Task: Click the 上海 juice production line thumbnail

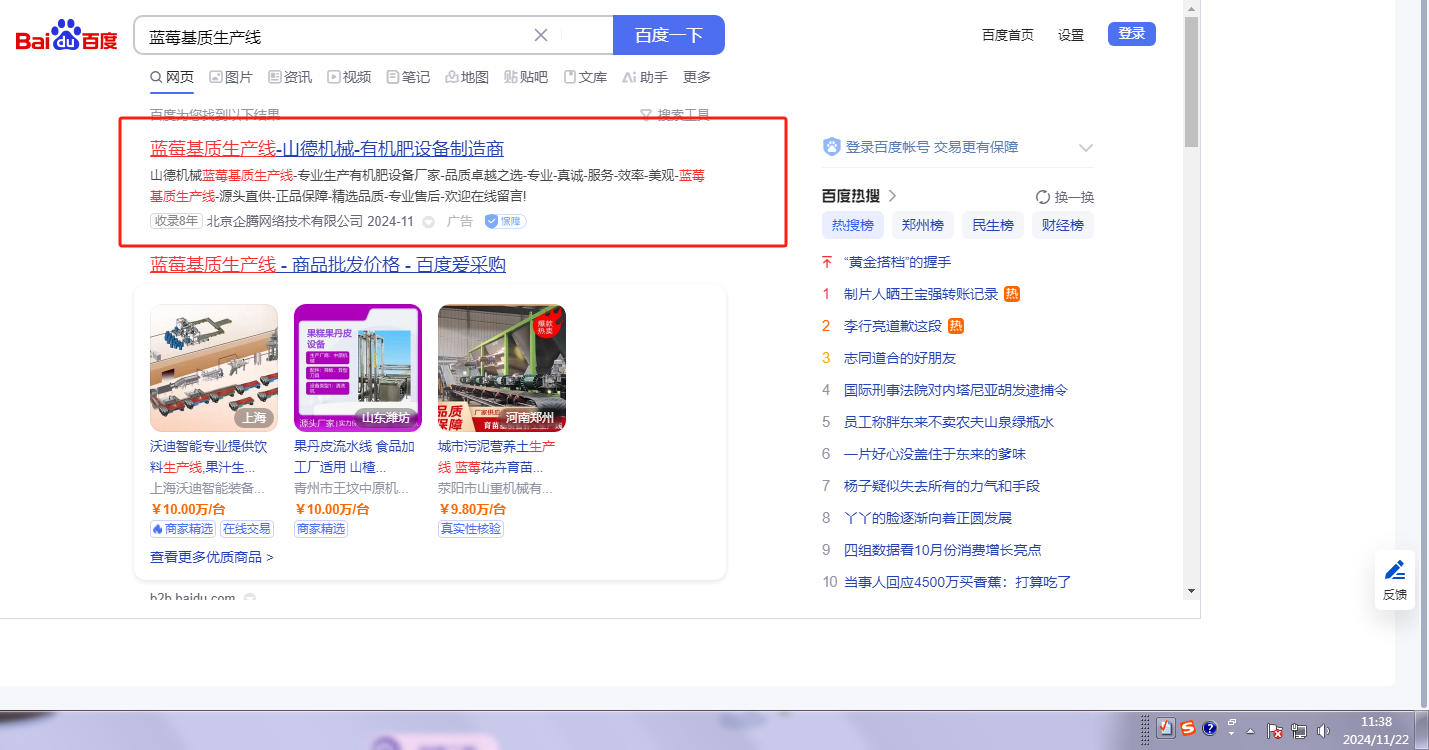Action: coord(214,367)
